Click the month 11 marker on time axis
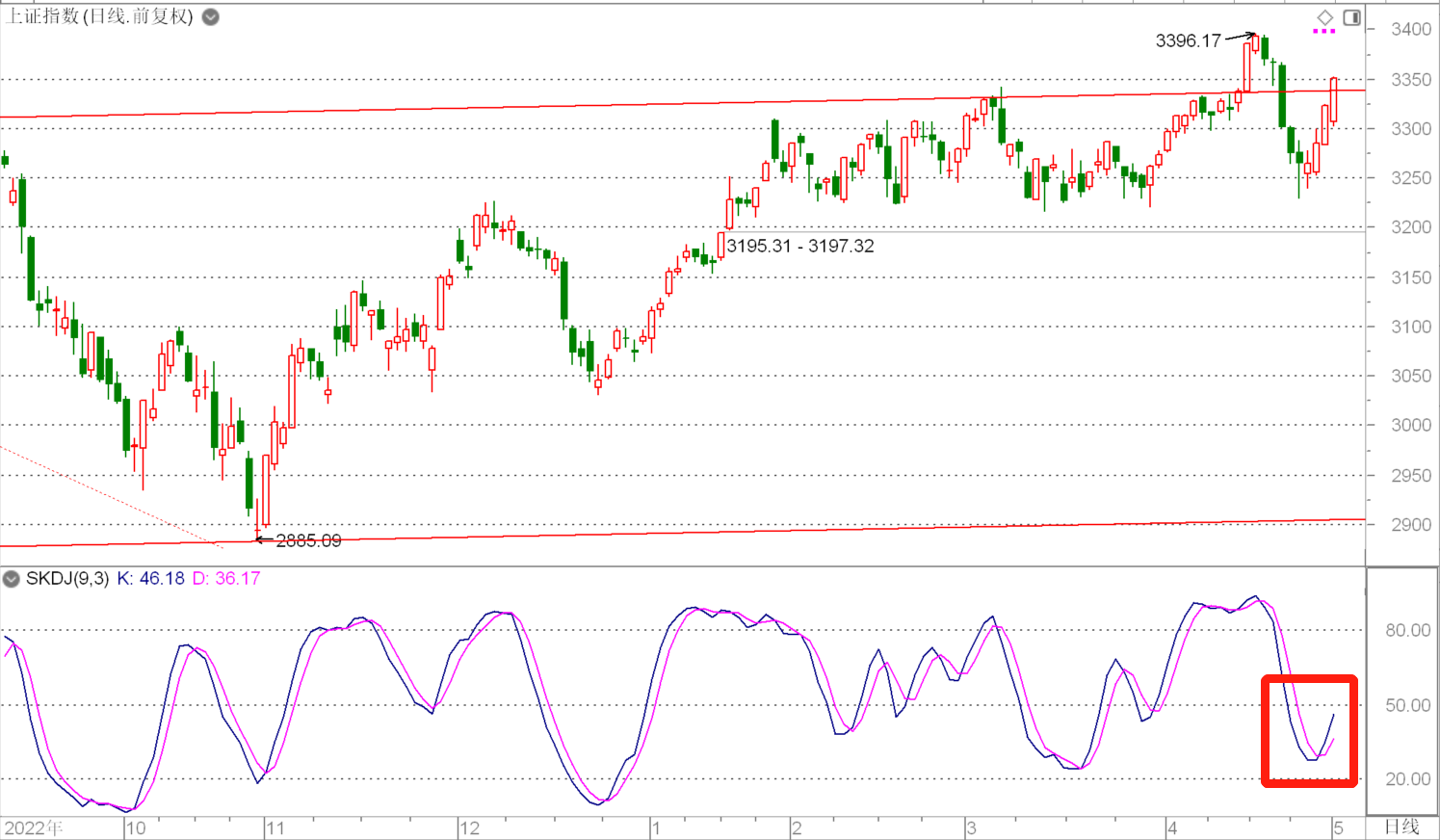1440x840 pixels. coord(275,828)
